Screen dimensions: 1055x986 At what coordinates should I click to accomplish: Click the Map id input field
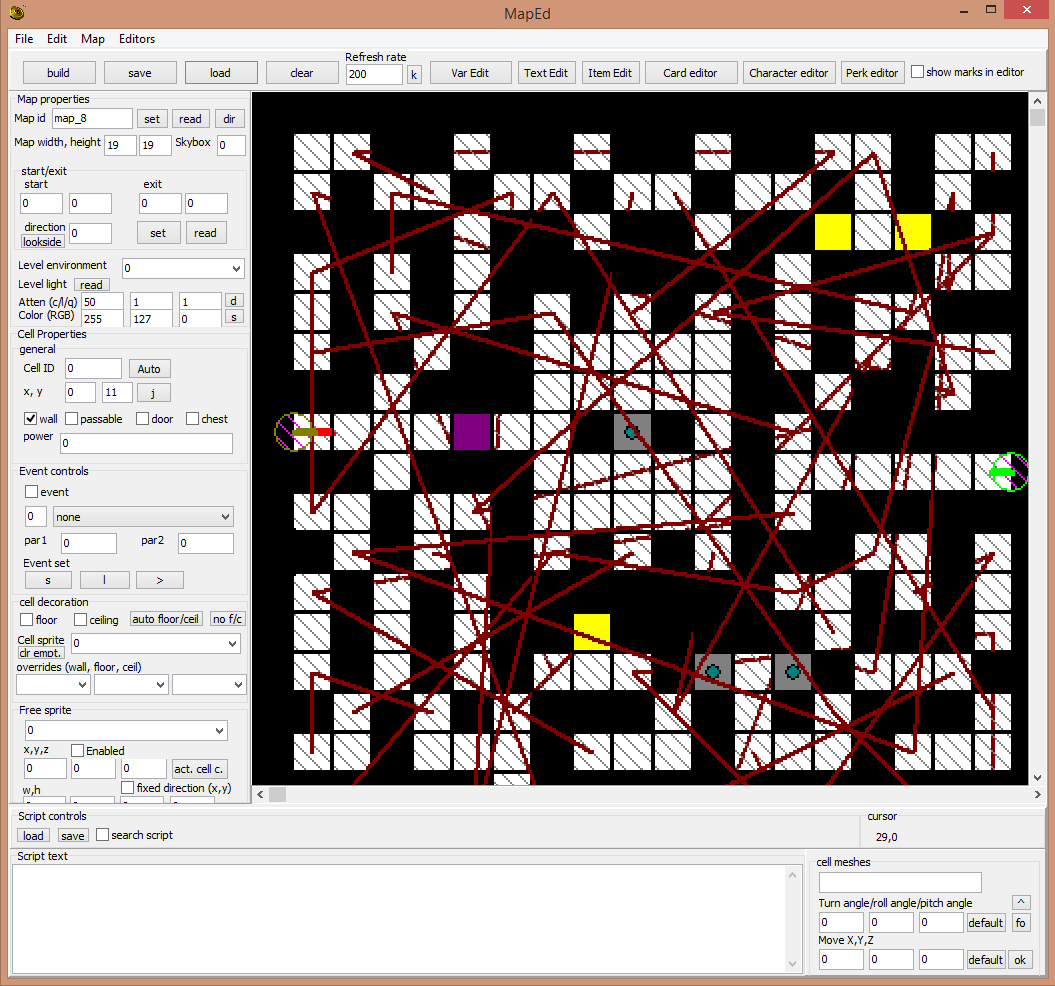click(92, 118)
